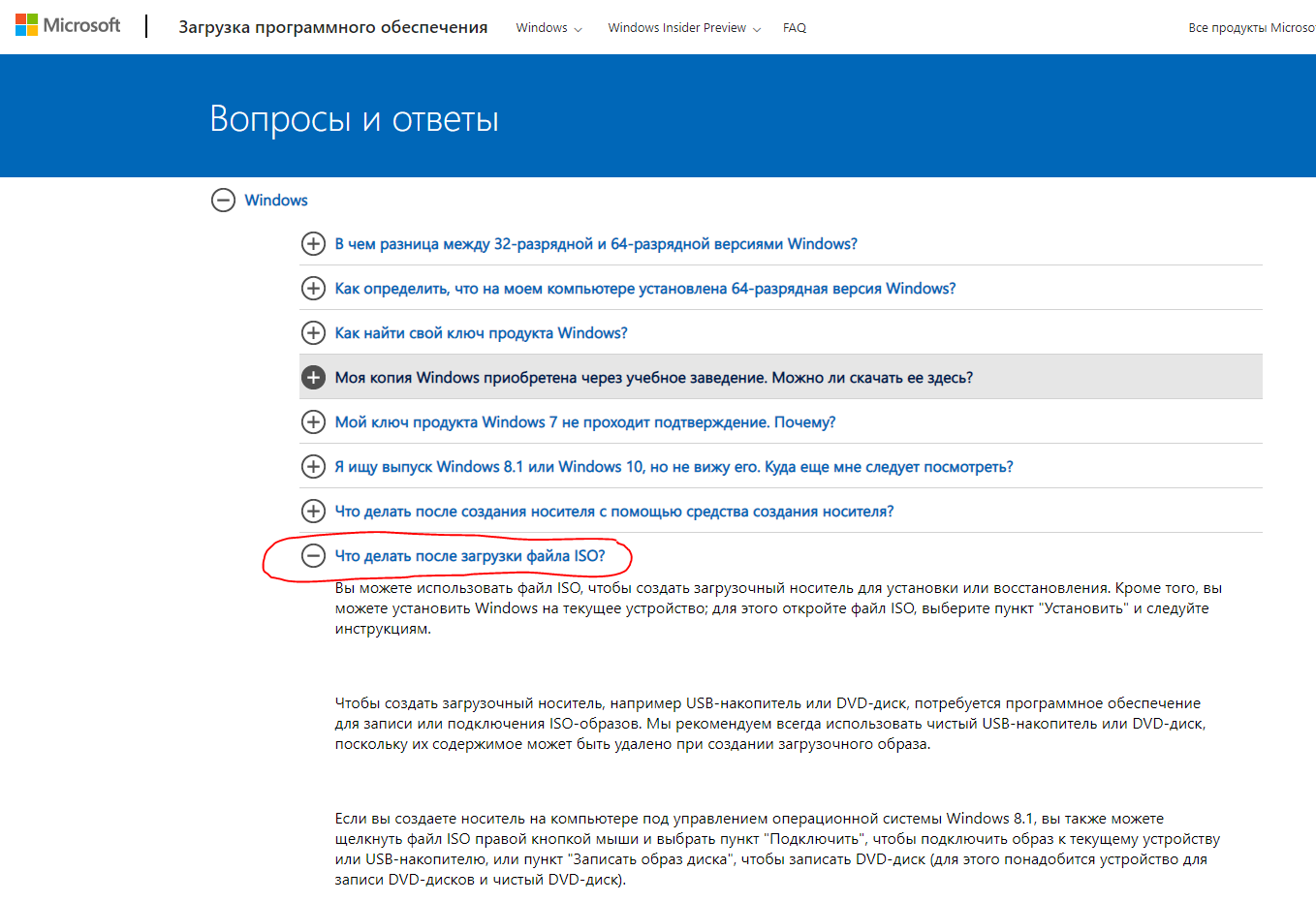
Task: Open question about missing Windows 8.1 or 10 edition
Action: point(674,467)
